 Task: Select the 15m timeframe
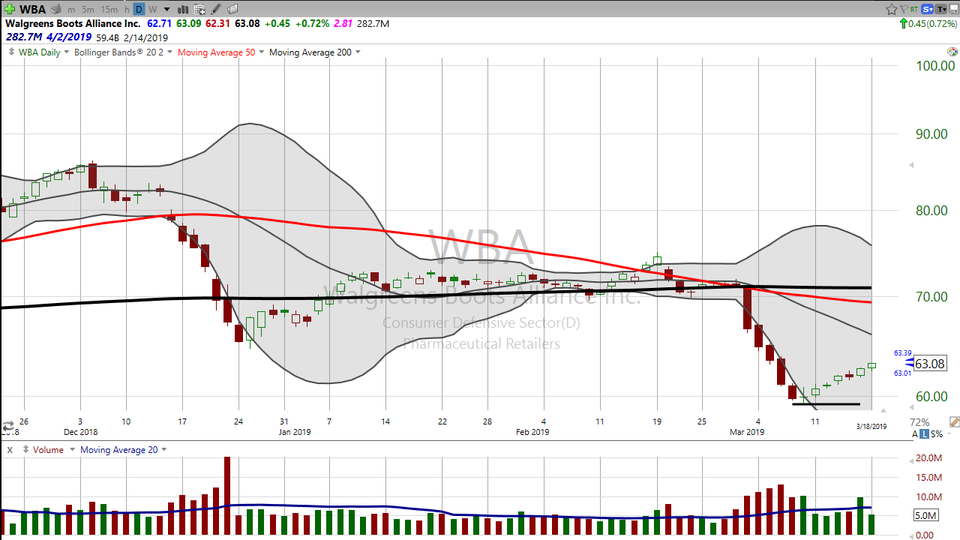(109, 10)
